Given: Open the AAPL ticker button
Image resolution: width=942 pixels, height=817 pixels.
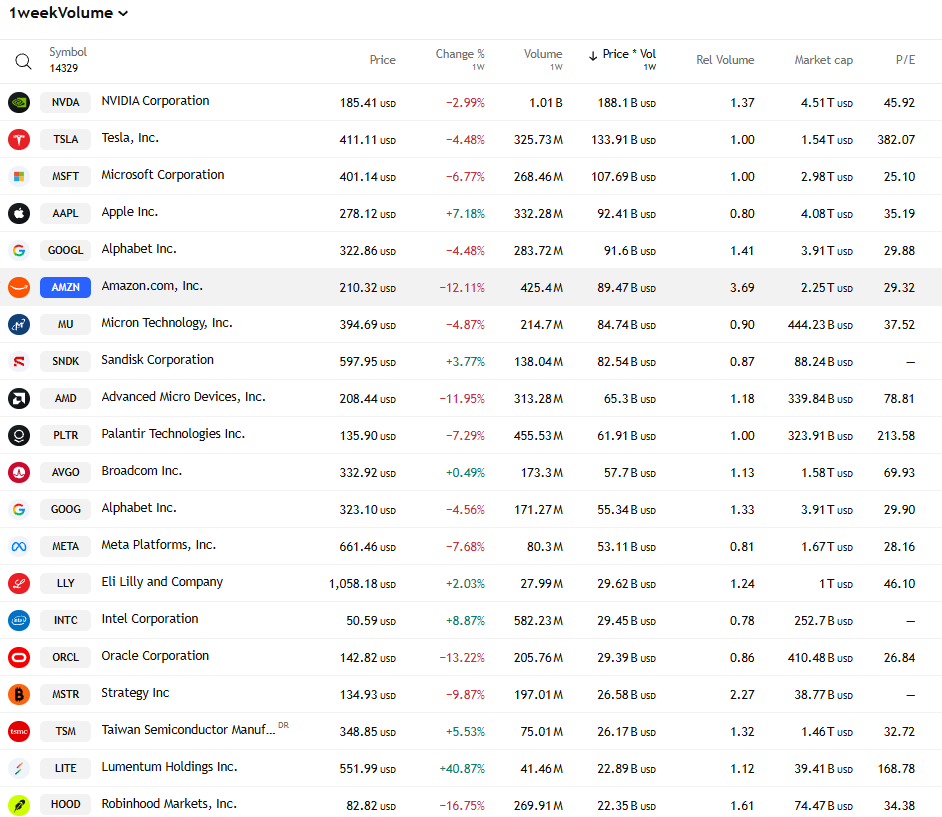Looking at the screenshot, I should [65, 213].
